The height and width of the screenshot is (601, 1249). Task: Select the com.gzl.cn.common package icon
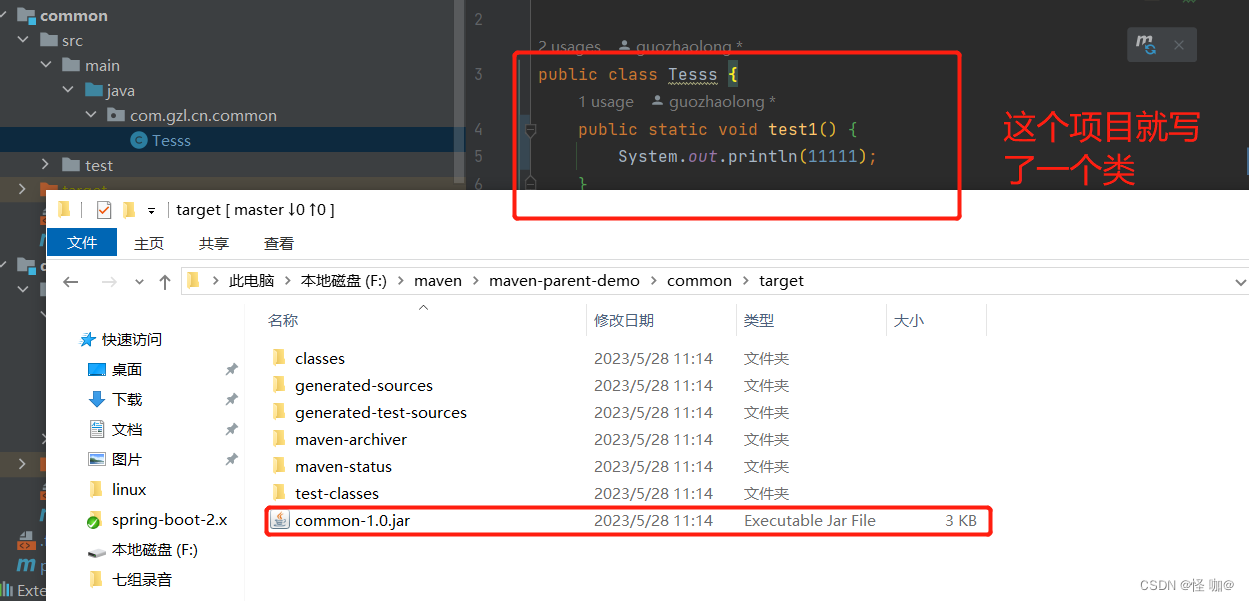pos(116,116)
